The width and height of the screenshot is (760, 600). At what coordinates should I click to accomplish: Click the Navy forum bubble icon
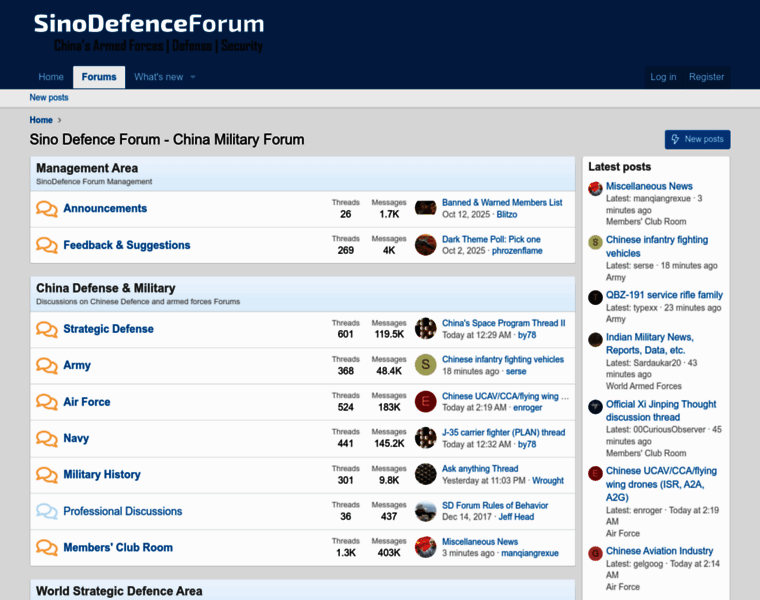coord(47,438)
